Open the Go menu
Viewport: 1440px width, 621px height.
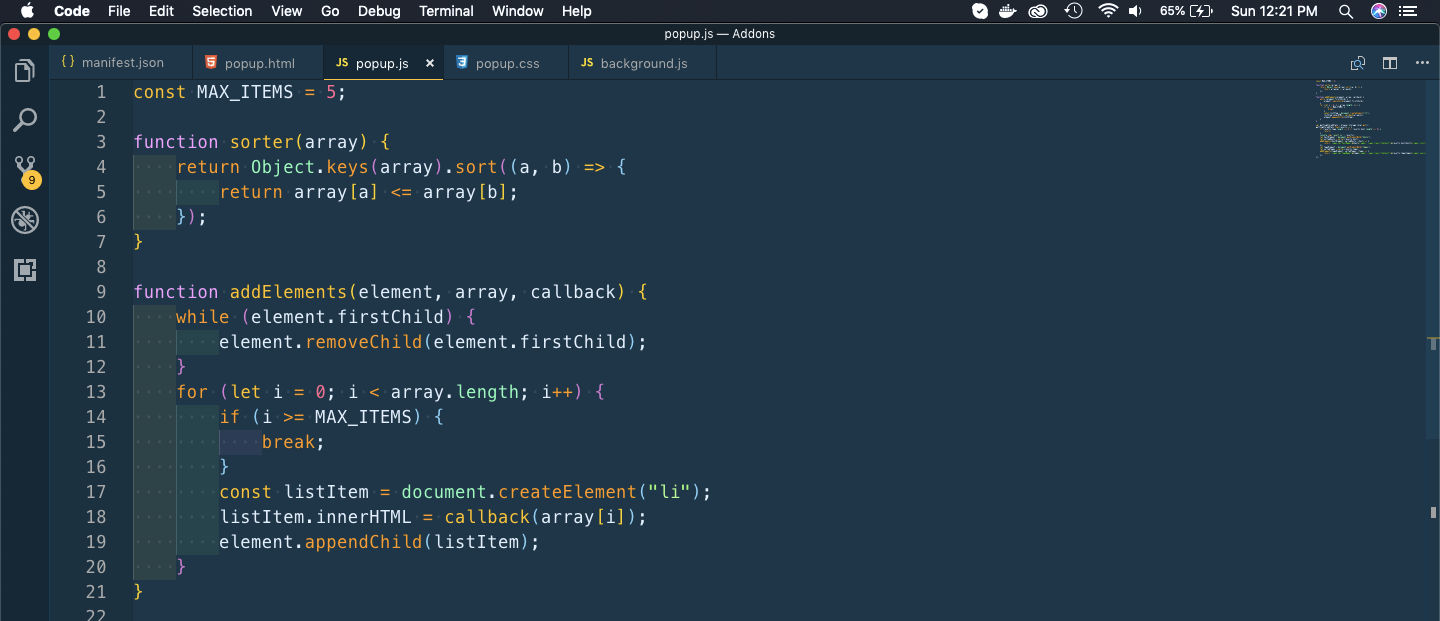click(x=330, y=11)
